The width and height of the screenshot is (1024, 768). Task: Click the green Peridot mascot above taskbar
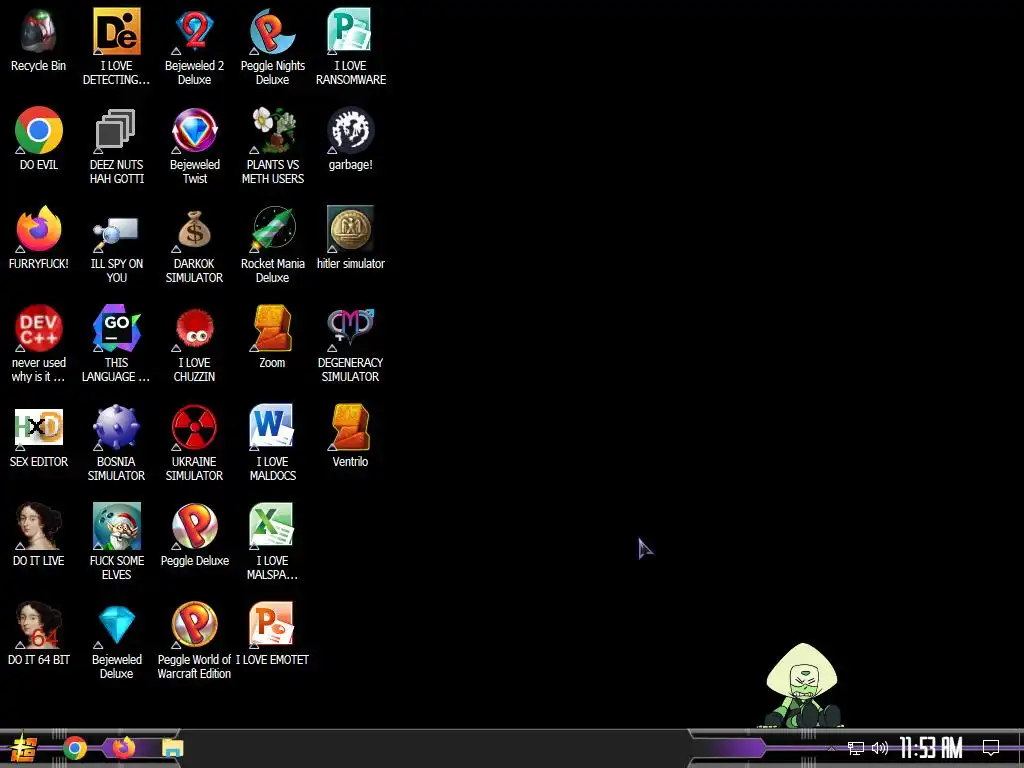tap(802, 686)
